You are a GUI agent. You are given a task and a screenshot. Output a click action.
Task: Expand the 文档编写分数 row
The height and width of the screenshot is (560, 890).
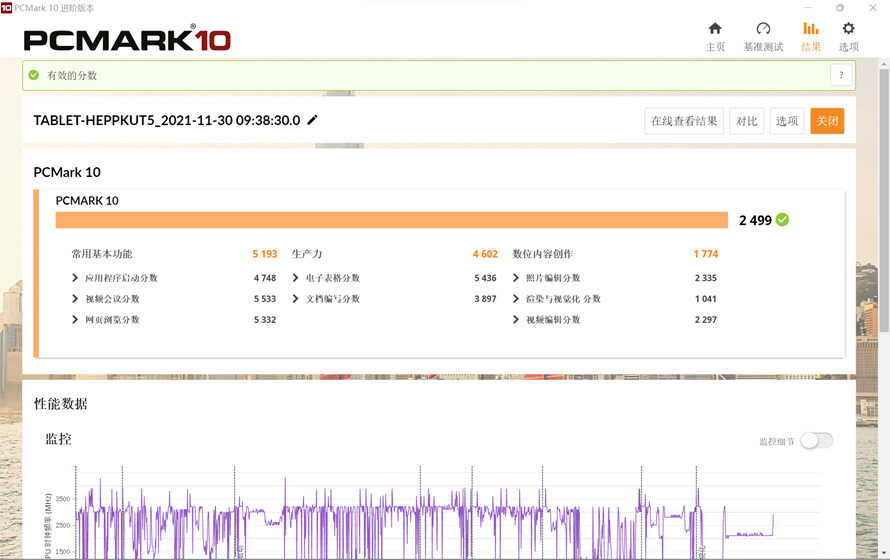(x=295, y=298)
